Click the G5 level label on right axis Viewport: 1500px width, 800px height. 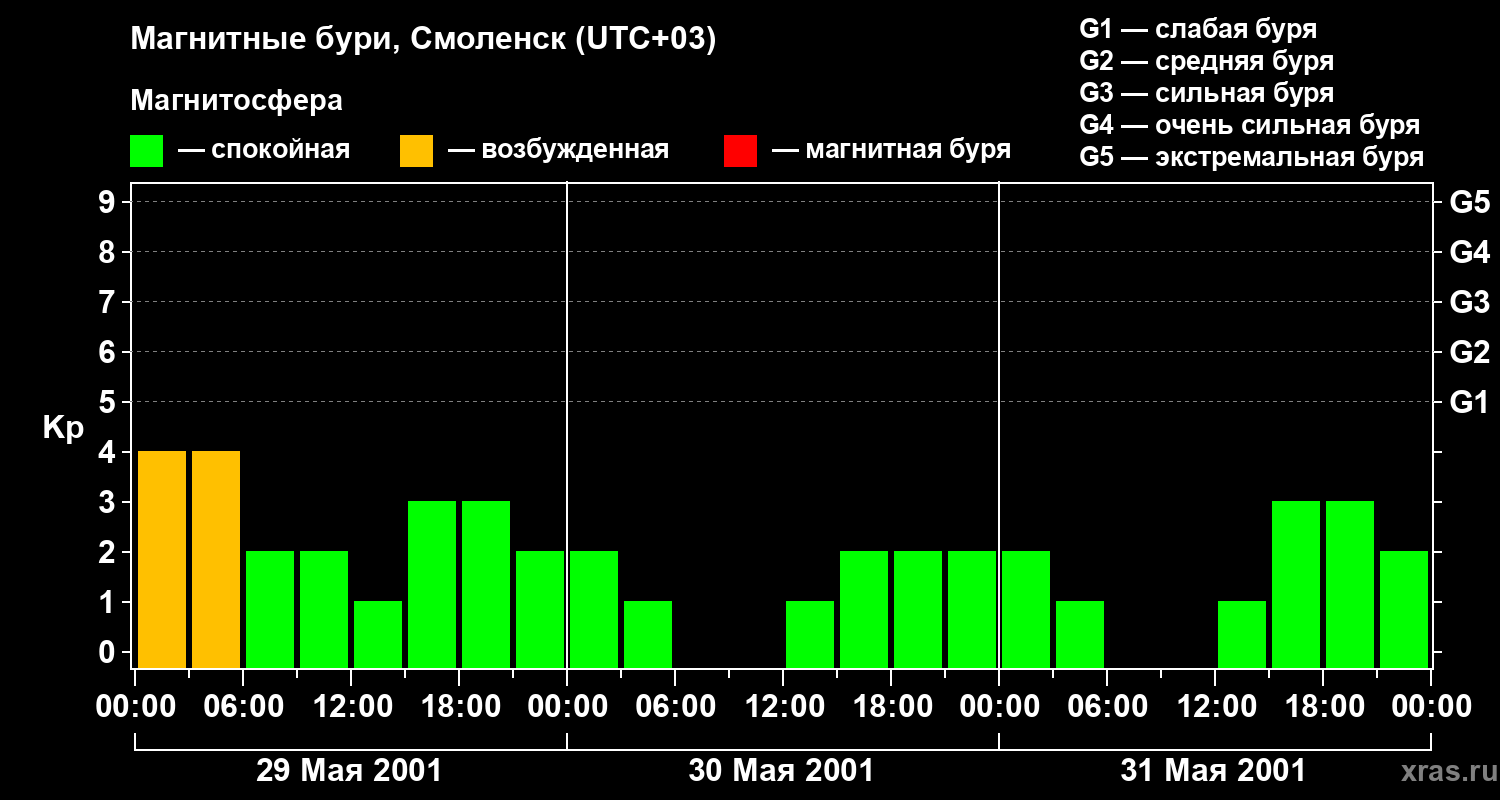[1469, 202]
